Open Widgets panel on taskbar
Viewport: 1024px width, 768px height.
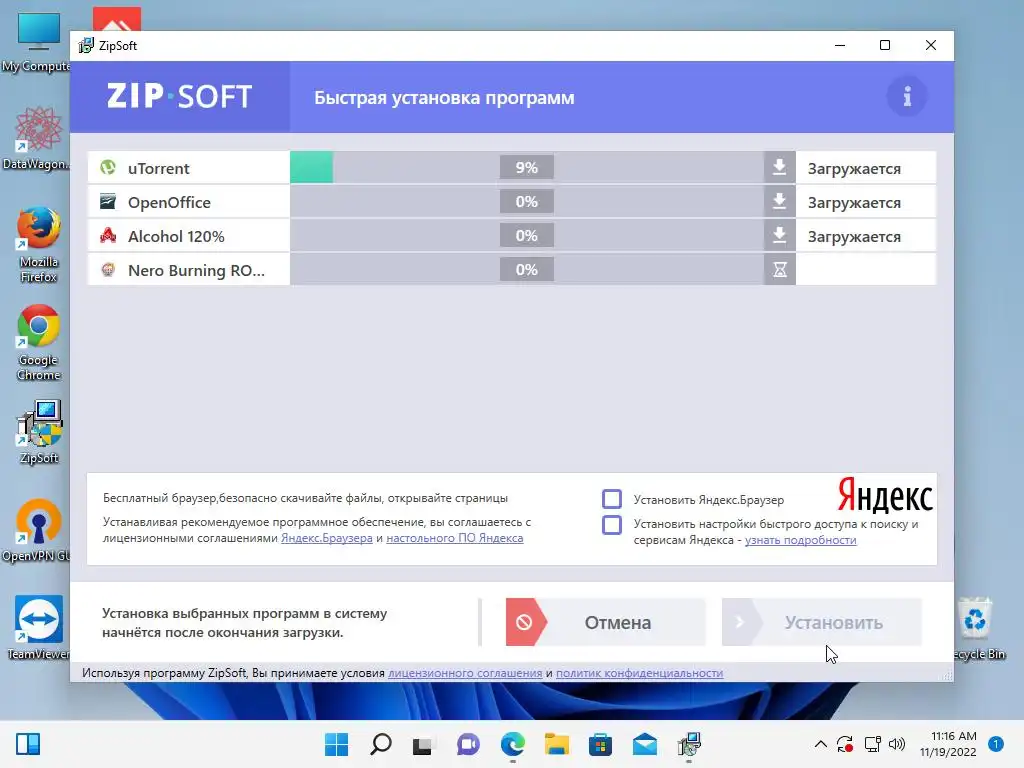pyautogui.click(x=27, y=744)
